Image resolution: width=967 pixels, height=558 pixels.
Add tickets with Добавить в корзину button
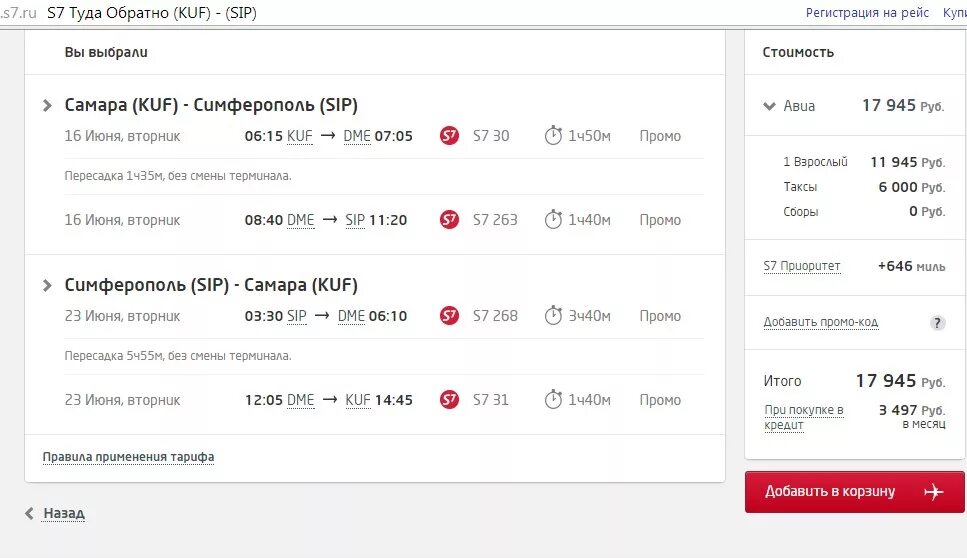(x=854, y=491)
